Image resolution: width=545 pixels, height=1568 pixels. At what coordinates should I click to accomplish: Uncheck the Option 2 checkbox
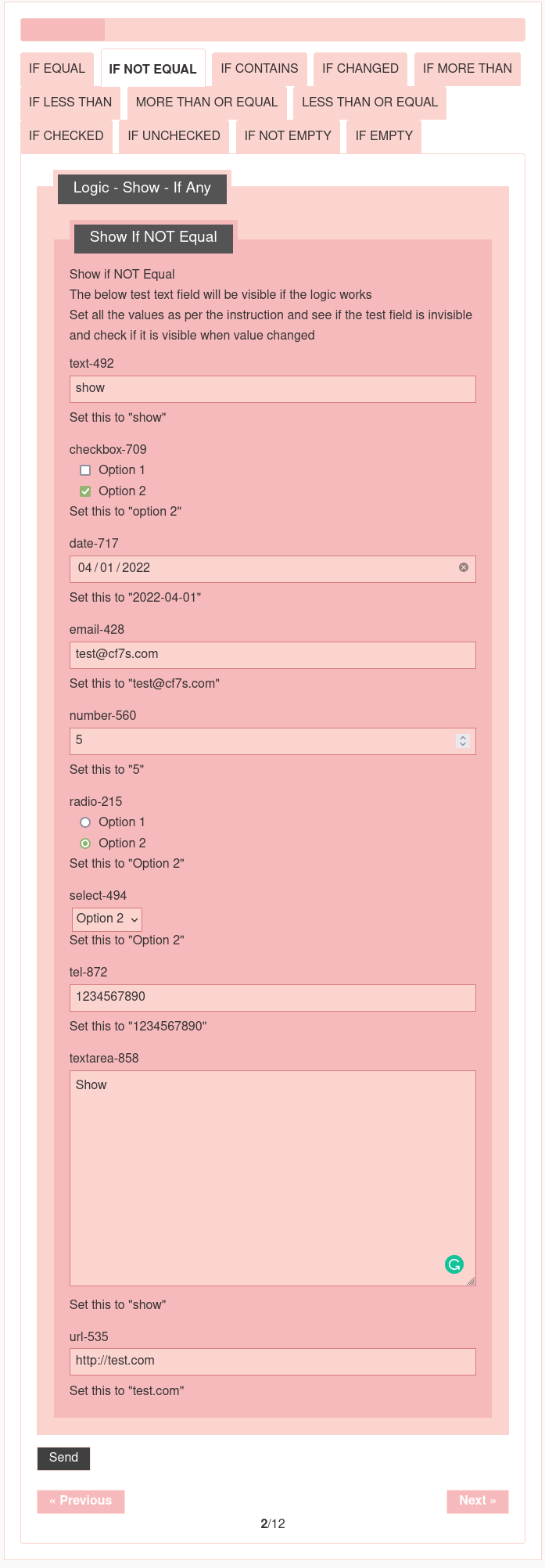point(85,491)
